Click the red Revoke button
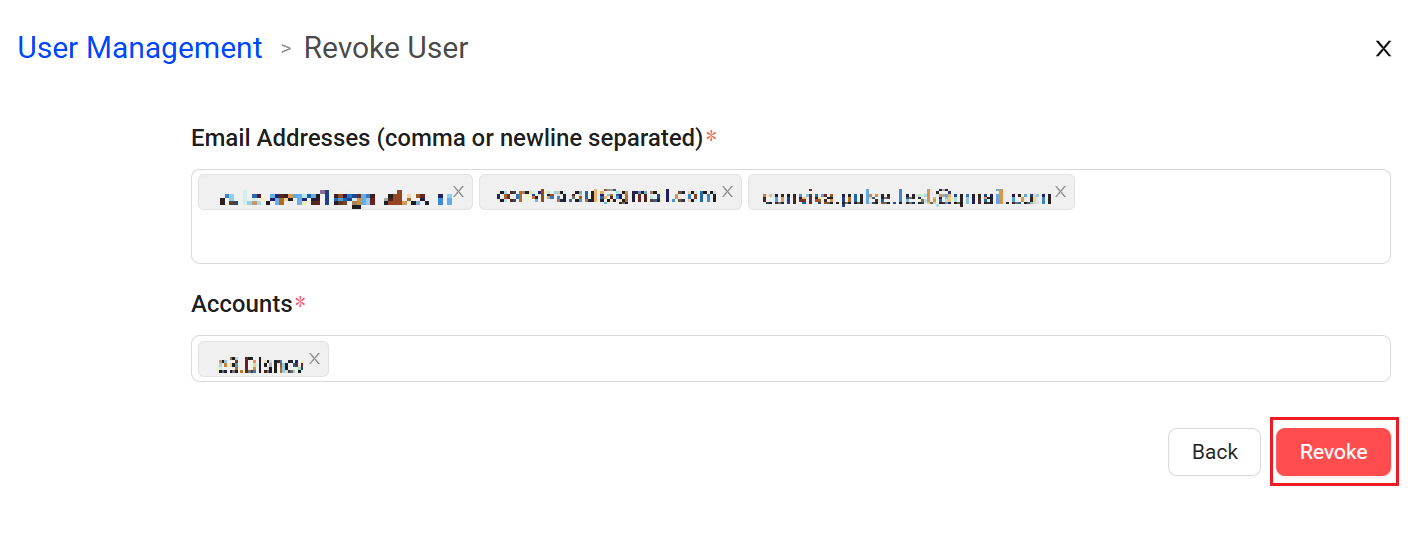 [x=1333, y=452]
